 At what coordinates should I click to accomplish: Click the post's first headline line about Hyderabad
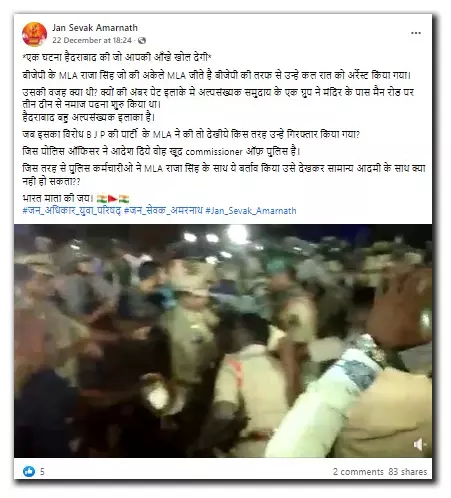coord(117,57)
